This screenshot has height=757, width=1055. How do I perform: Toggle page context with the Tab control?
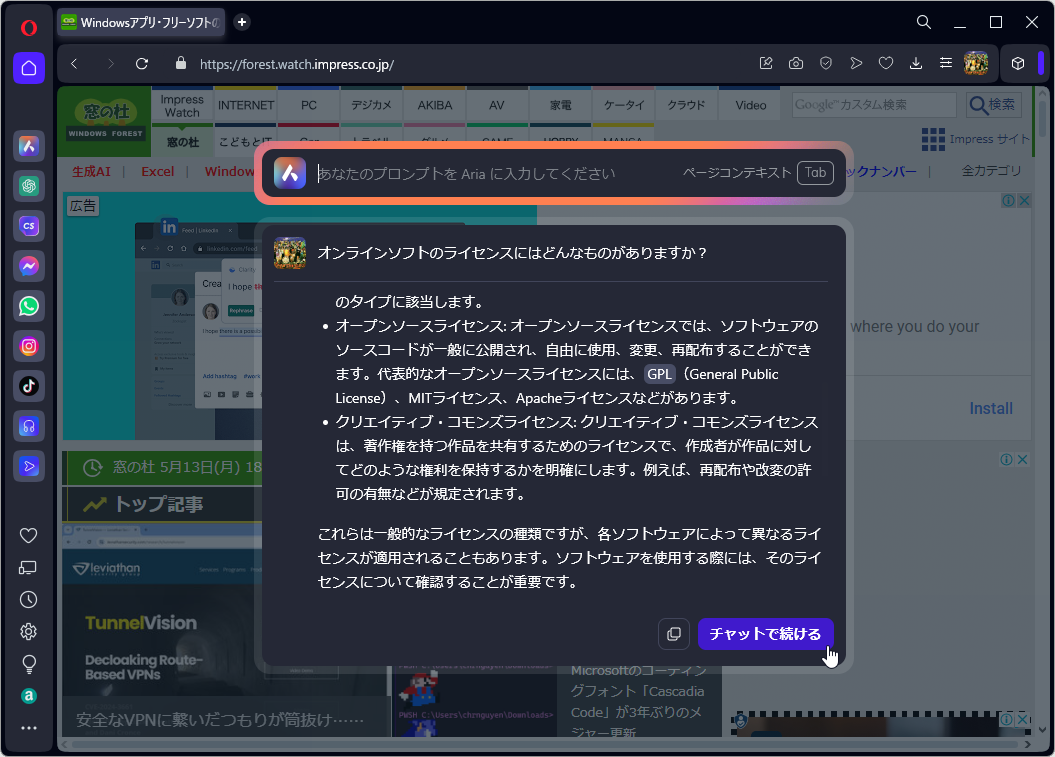(816, 172)
